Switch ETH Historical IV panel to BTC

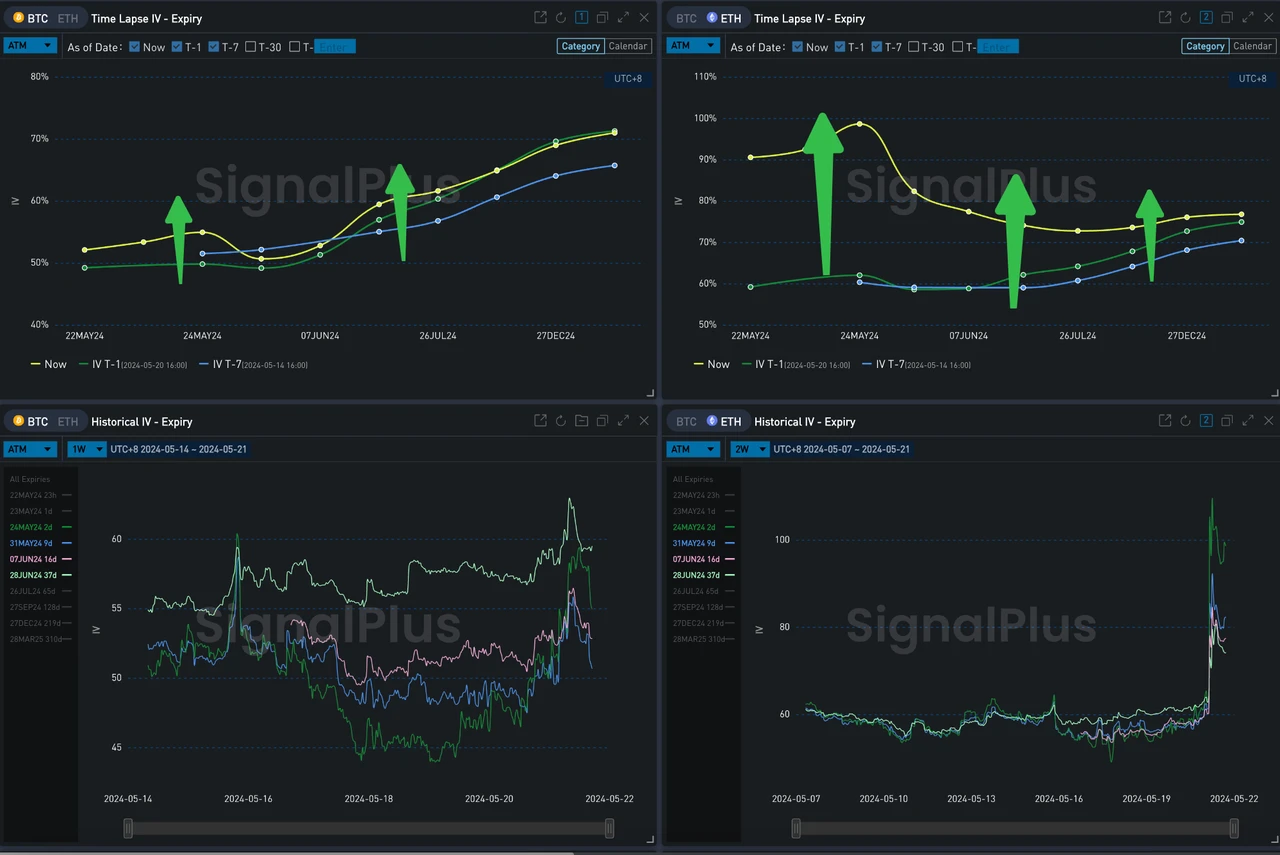(686, 421)
